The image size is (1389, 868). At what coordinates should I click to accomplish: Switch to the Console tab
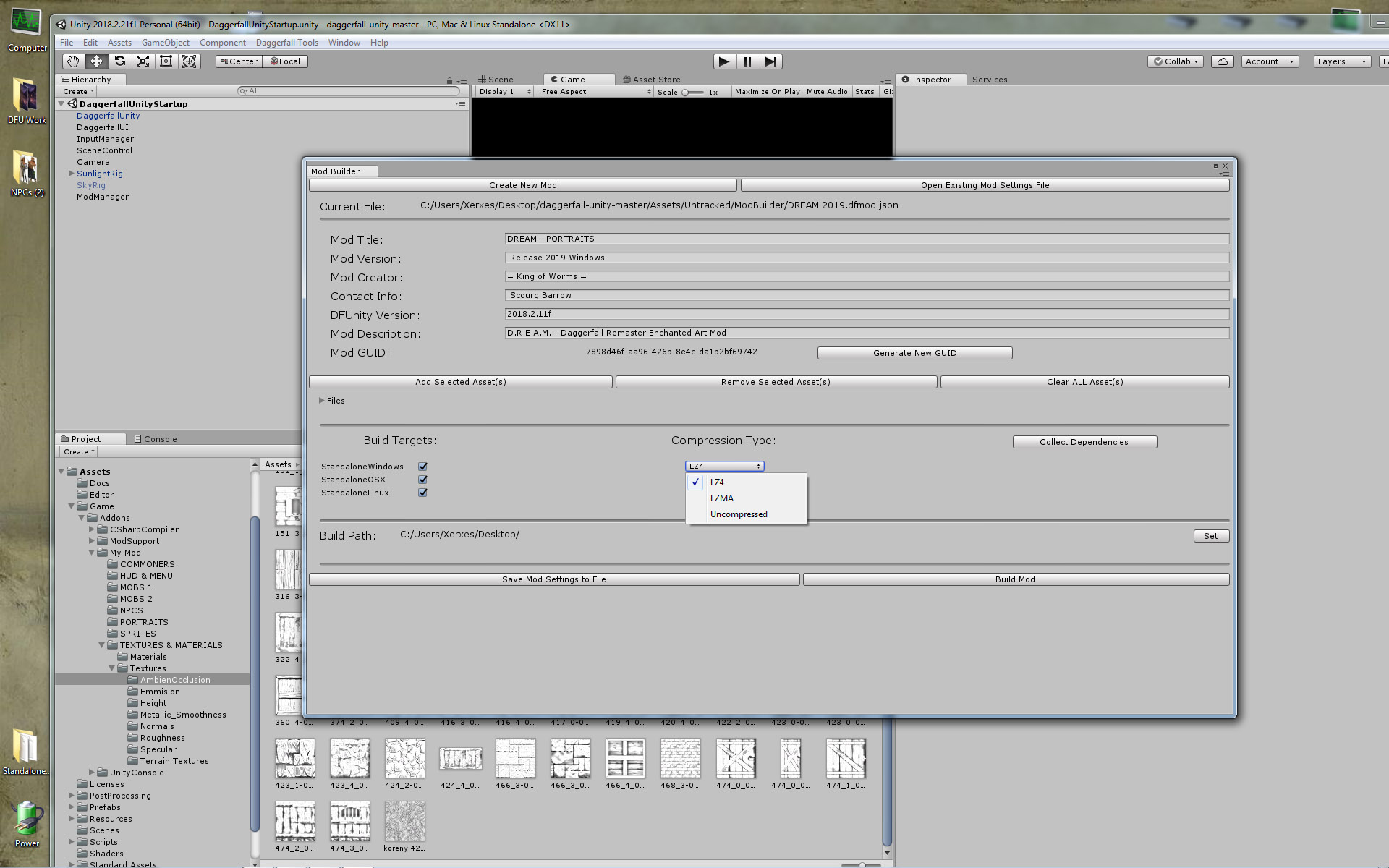(156, 439)
